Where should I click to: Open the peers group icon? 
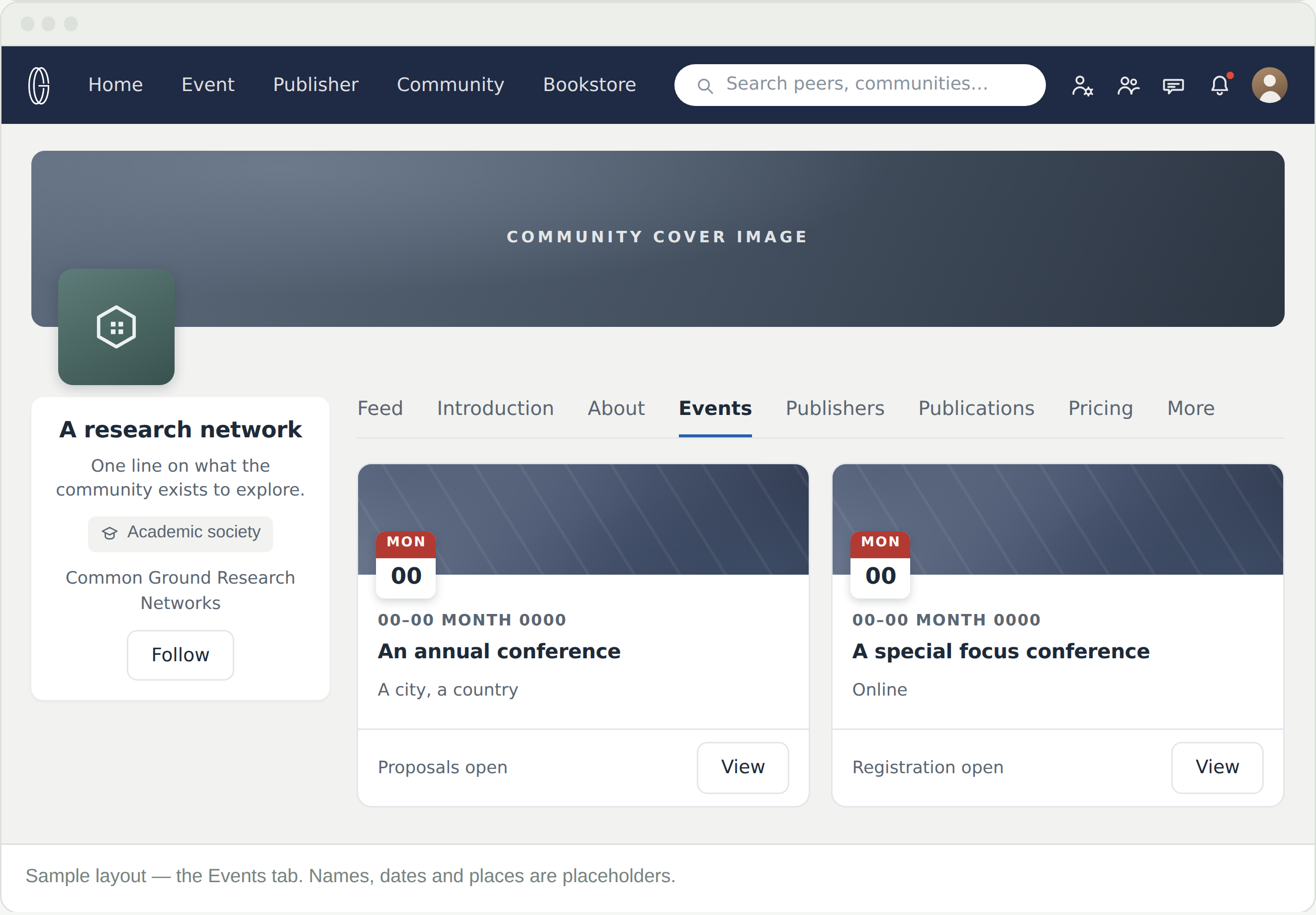click(x=1128, y=86)
